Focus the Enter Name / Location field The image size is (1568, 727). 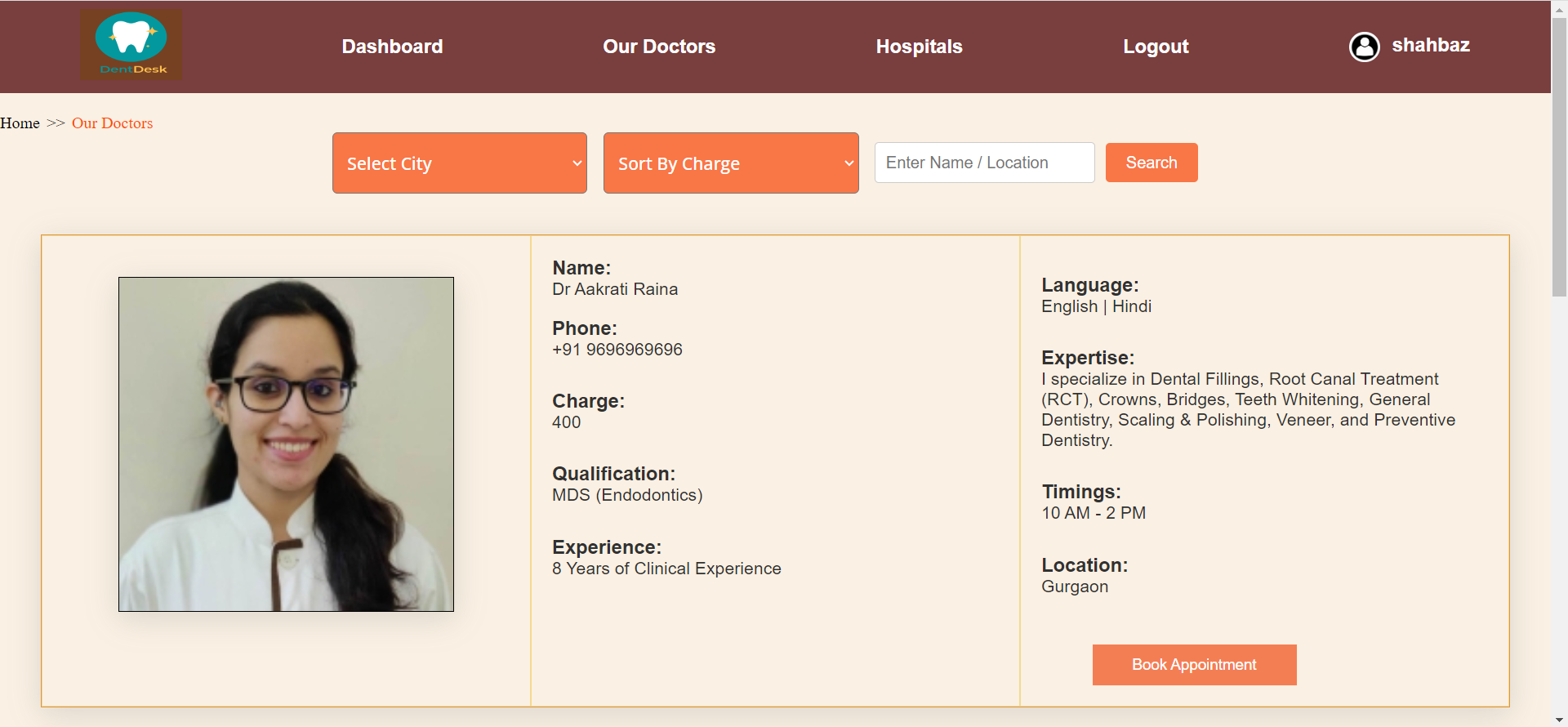pos(984,163)
